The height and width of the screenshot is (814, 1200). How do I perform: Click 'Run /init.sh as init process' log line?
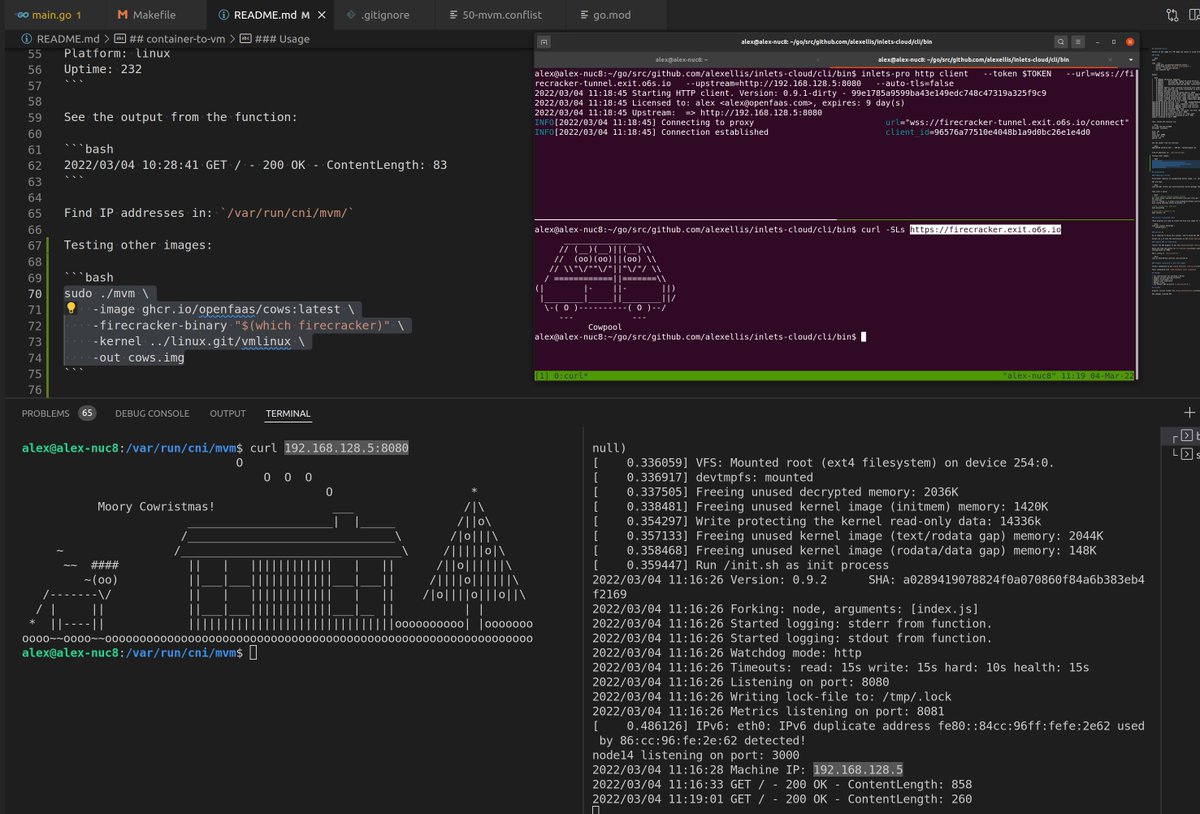click(x=740, y=565)
